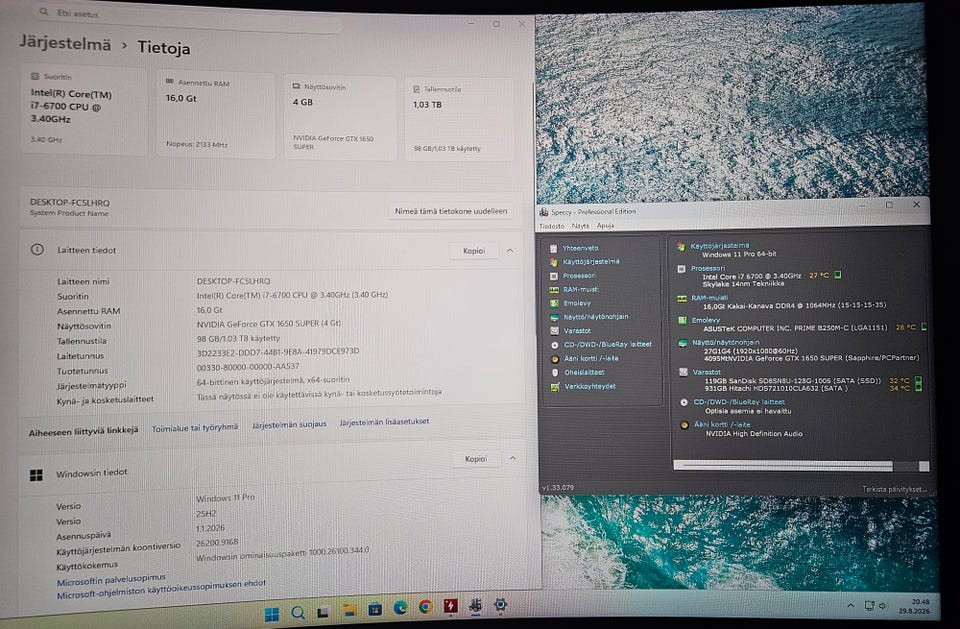
Task: Open the Tallennustila info card
Action: click(459, 120)
